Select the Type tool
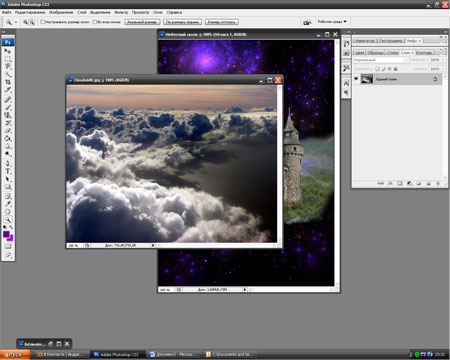This screenshot has height=360, width=450. point(8,171)
